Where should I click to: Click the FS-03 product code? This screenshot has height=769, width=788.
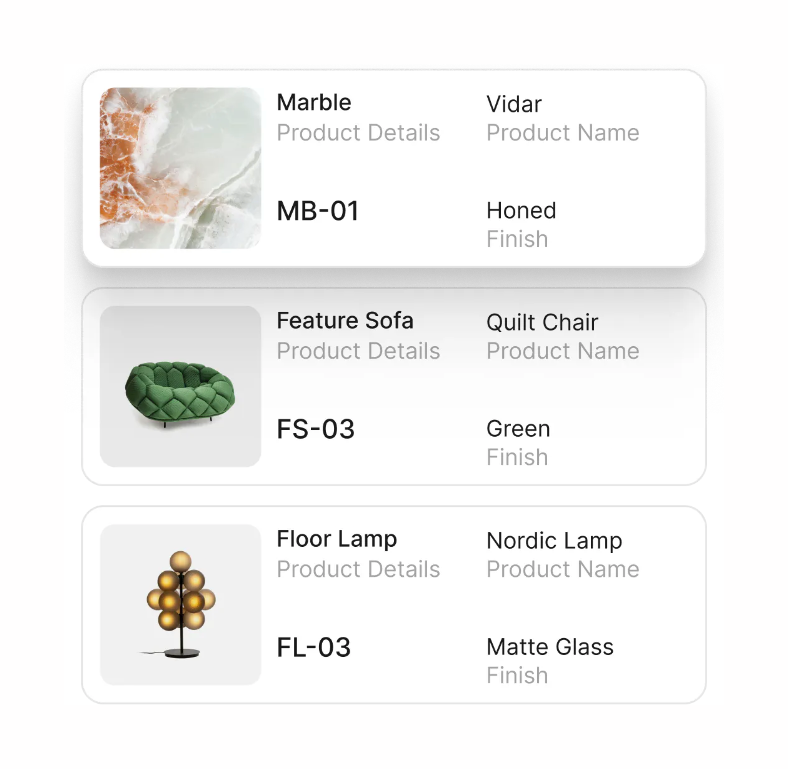(x=315, y=429)
